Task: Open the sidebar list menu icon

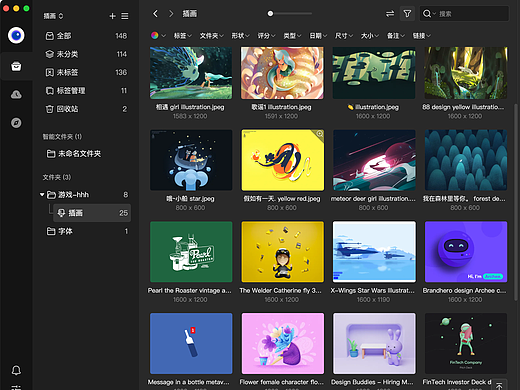Action: click(x=125, y=16)
